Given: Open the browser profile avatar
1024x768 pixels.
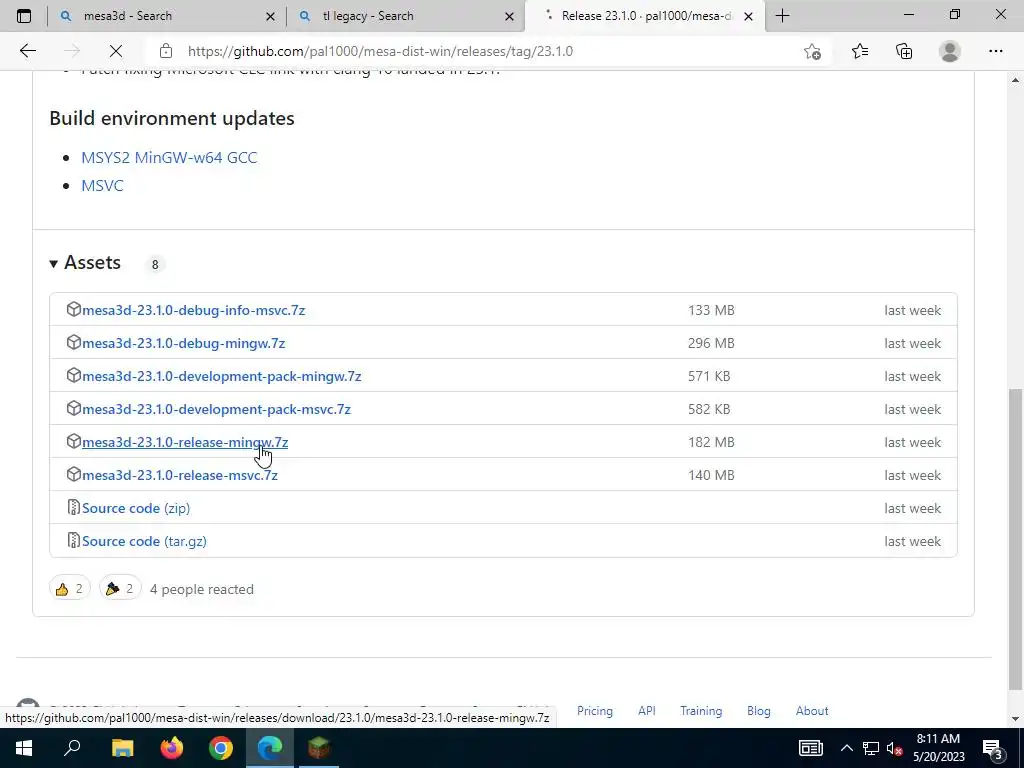Looking at the screenshot, I should (950, 51).
